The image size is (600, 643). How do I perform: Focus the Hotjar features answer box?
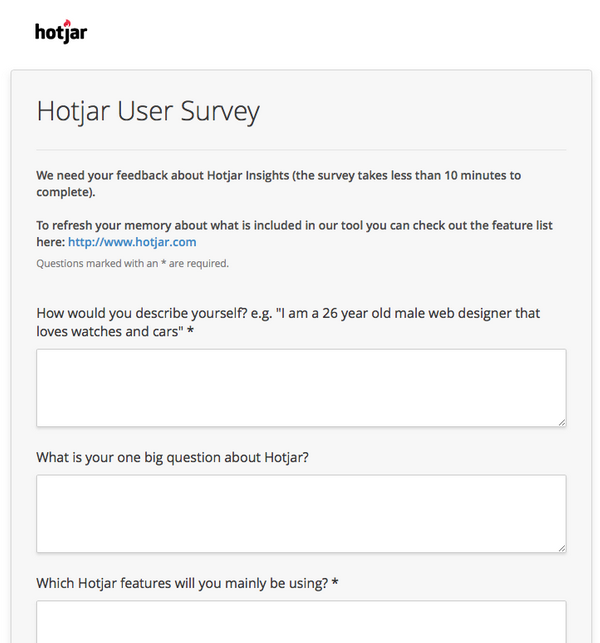(x=301, y=622)
